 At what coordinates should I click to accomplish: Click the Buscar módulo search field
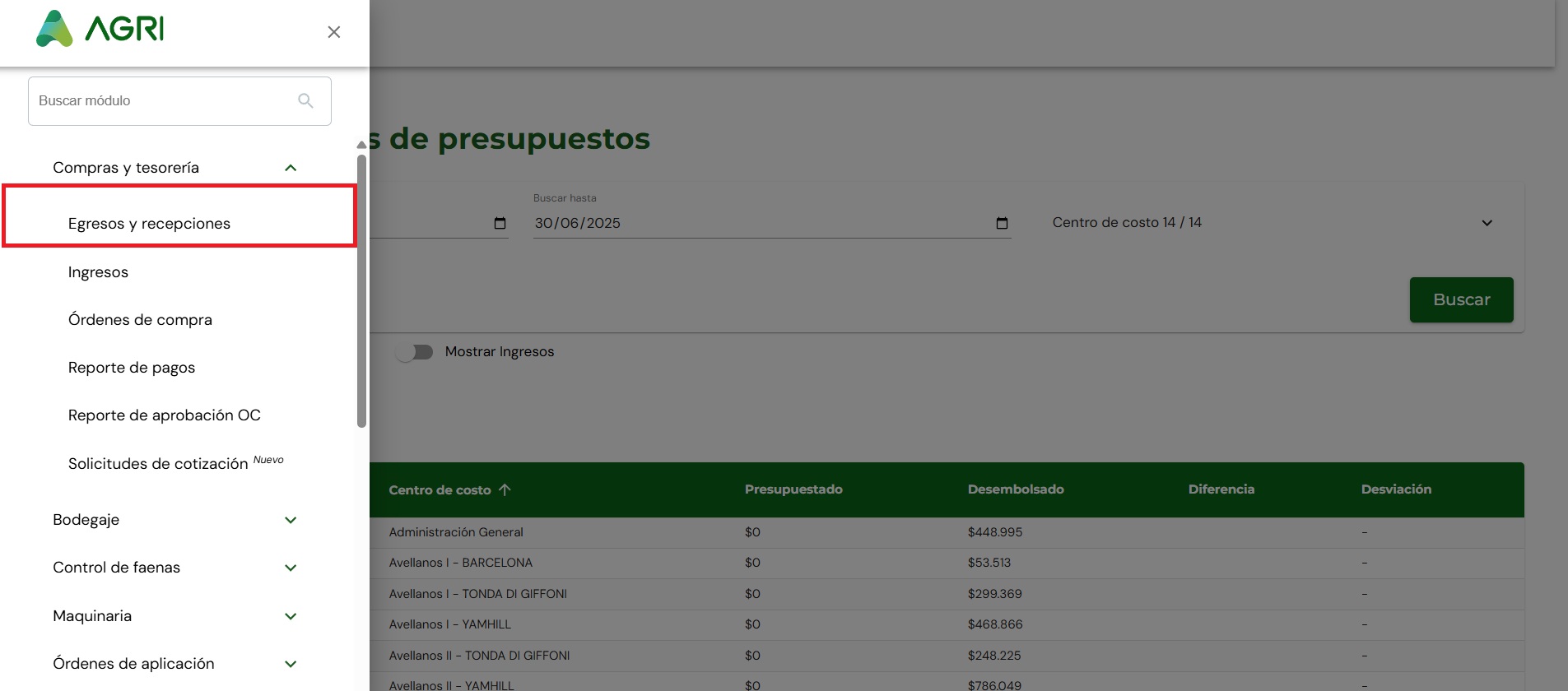click(x=179, y=101)
